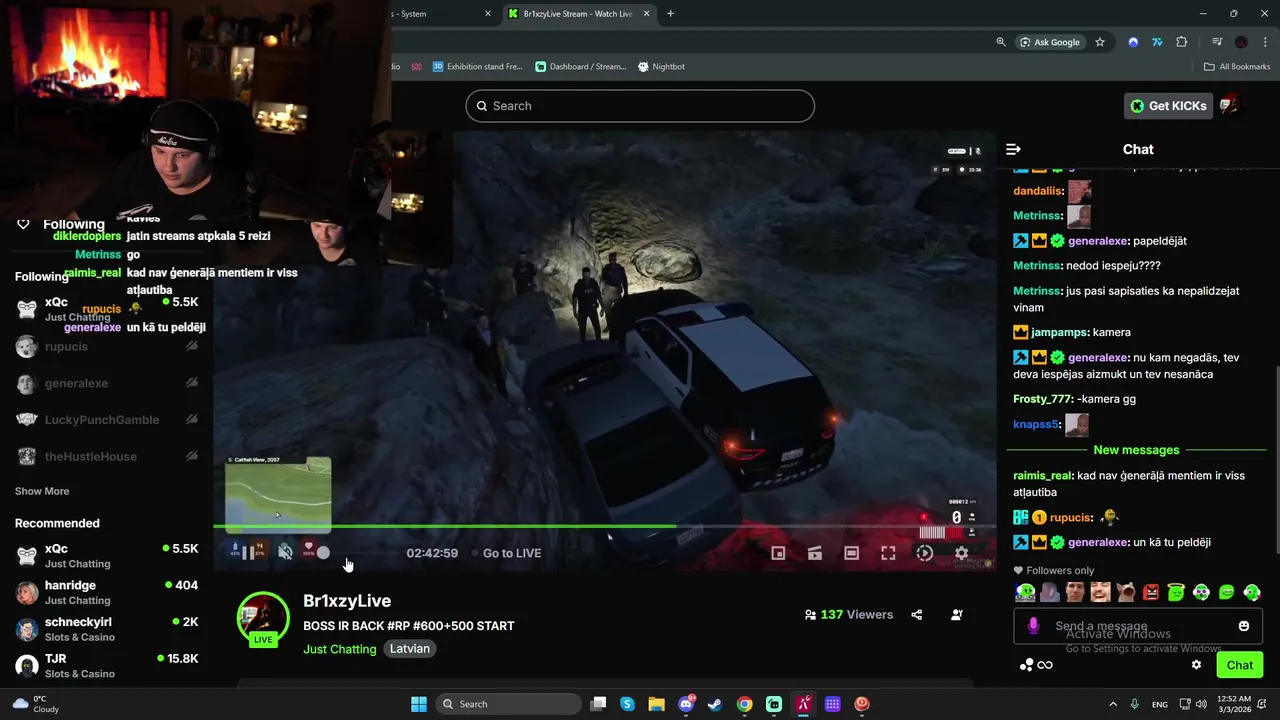The width and height of the screenshot is (1280, 720).
Task: Open browser extensions puzzle icon
Action: click(1182, 42)
